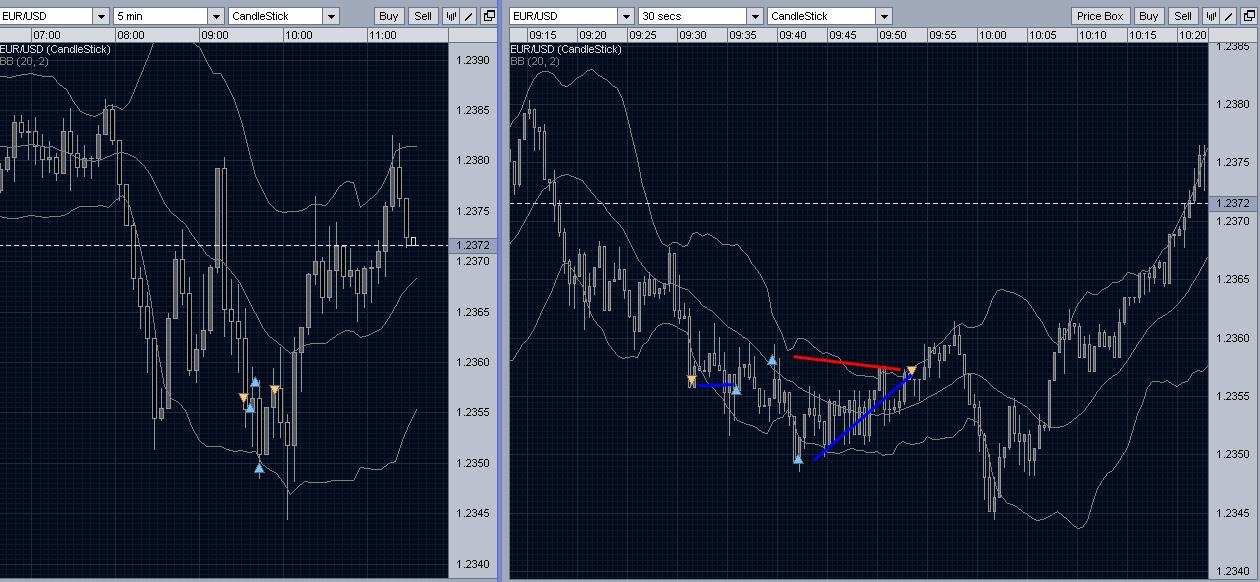Viewport: 1260px width, 582px height.
Task: Click 07:00 time label on 5 min chart axis
Action: (x=46, y=35)
